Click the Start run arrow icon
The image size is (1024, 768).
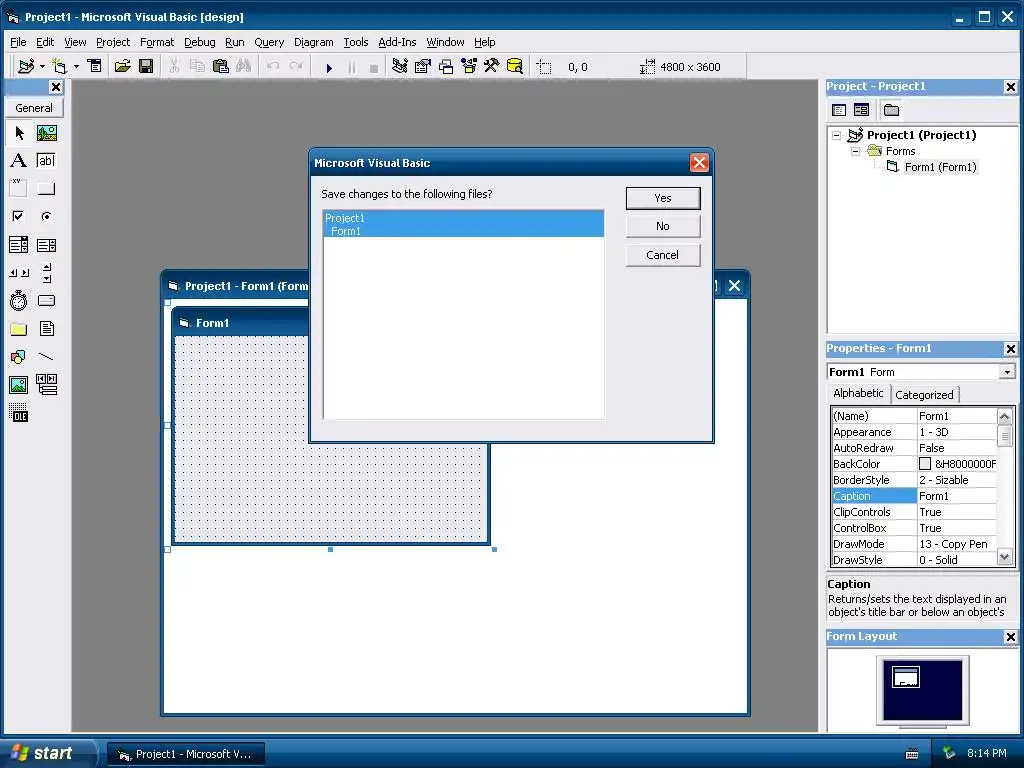pyautogui.click(x=329, y=67)
